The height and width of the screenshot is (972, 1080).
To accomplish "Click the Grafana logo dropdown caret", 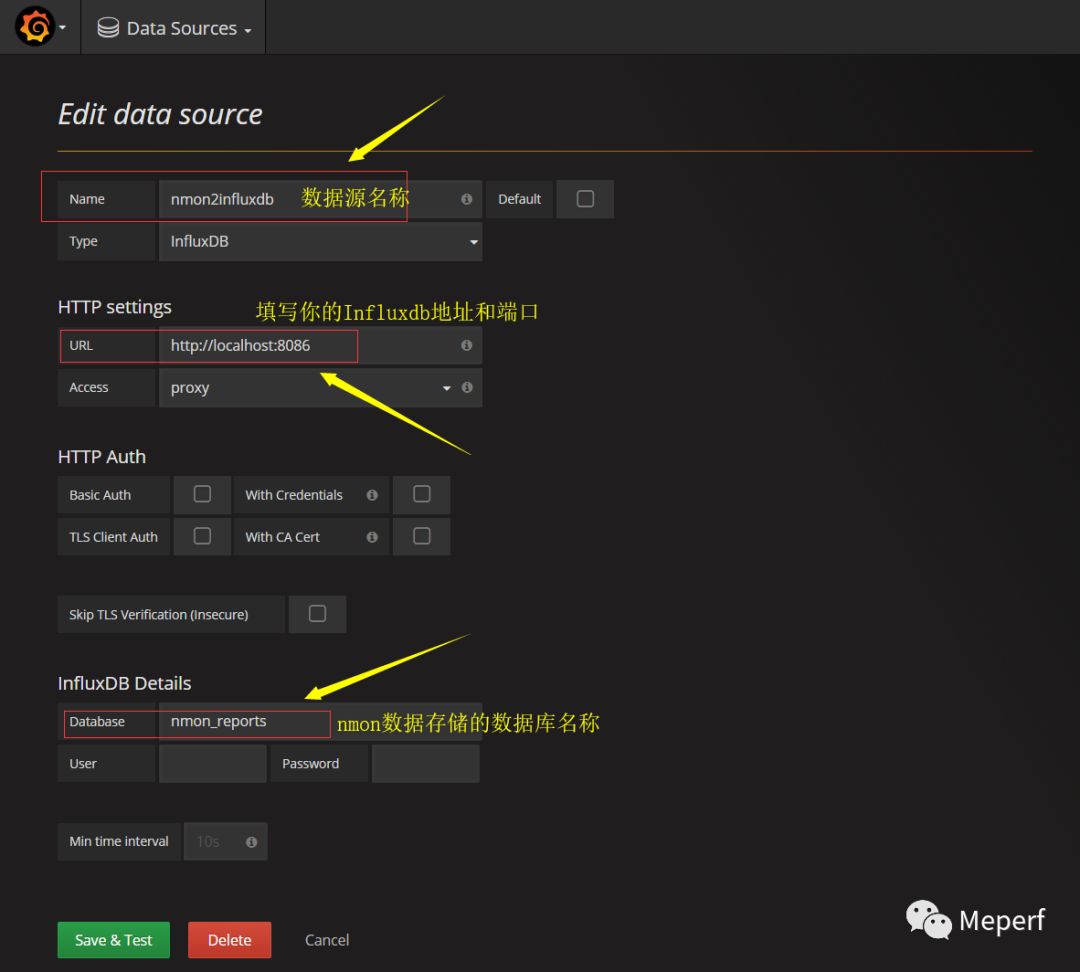I will point(63,28).
